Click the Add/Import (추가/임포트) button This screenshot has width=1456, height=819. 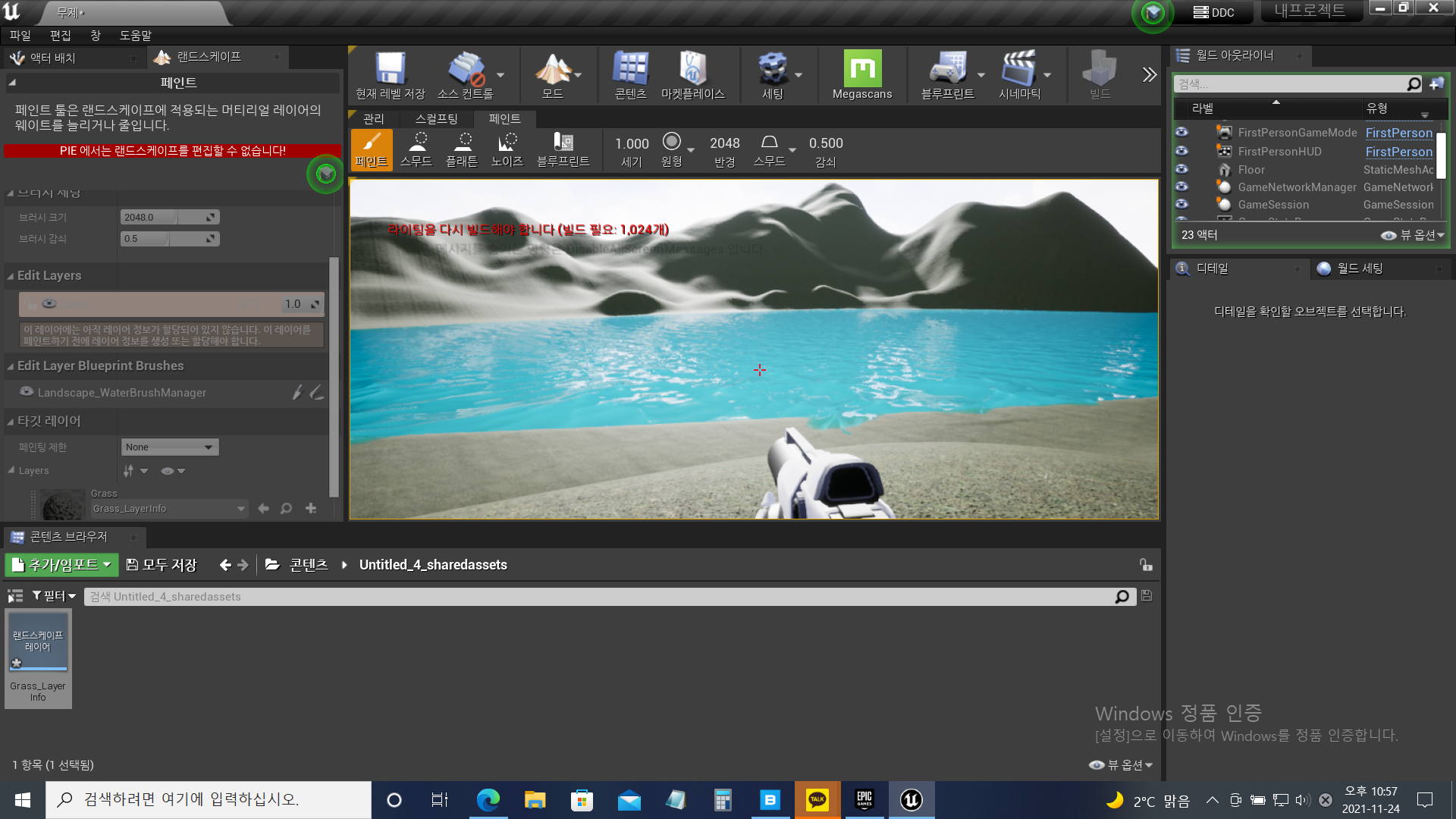(x=62, y=565)
